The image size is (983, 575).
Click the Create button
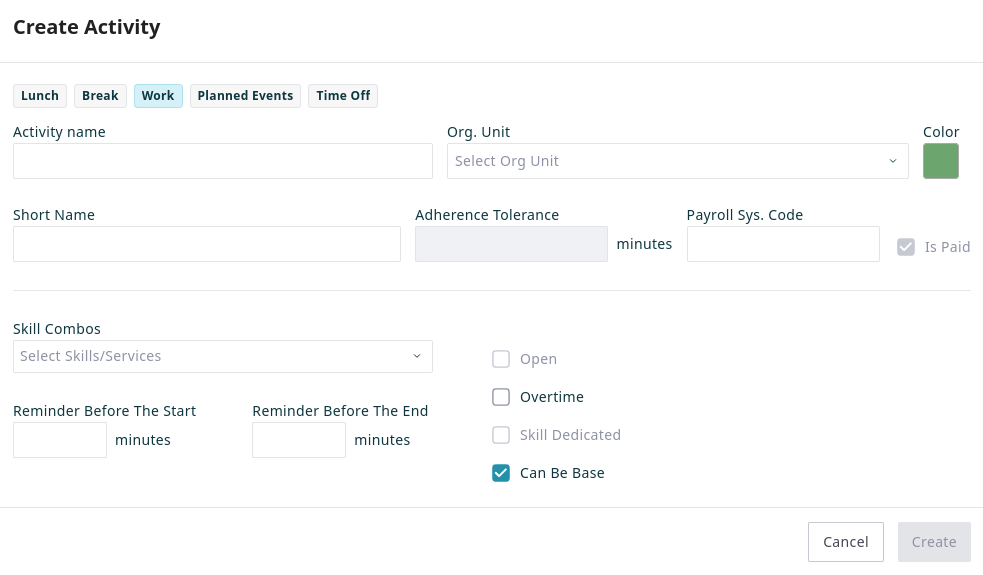pos(933,542)
